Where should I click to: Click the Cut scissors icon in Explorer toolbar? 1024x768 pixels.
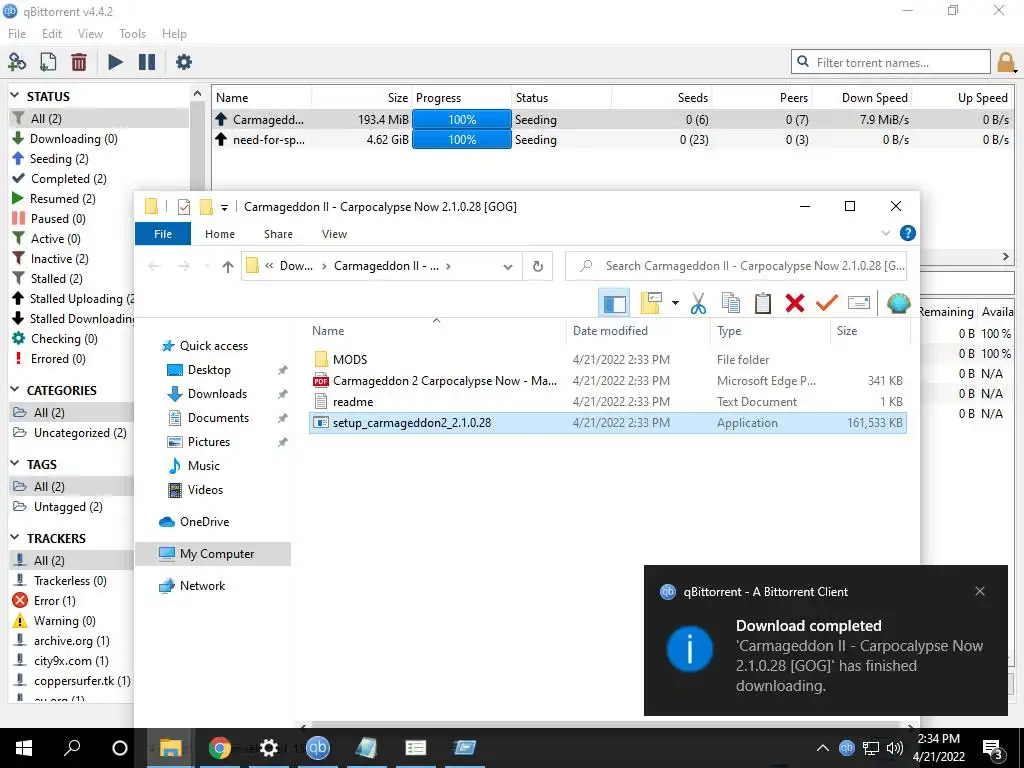tap(698, 303)
